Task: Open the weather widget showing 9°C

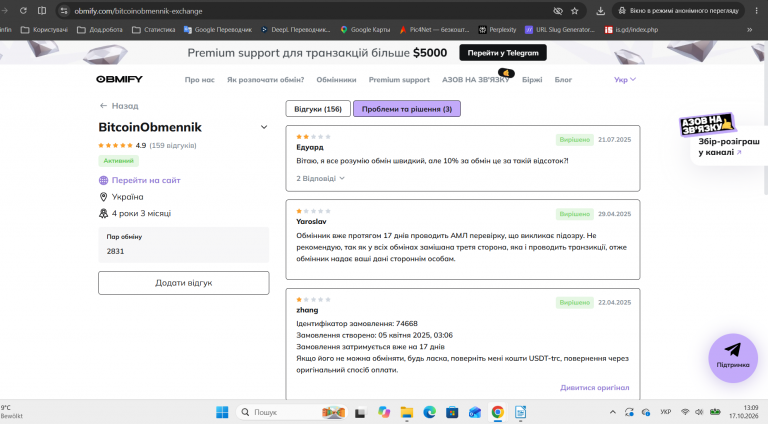Action: coord(12,412)
